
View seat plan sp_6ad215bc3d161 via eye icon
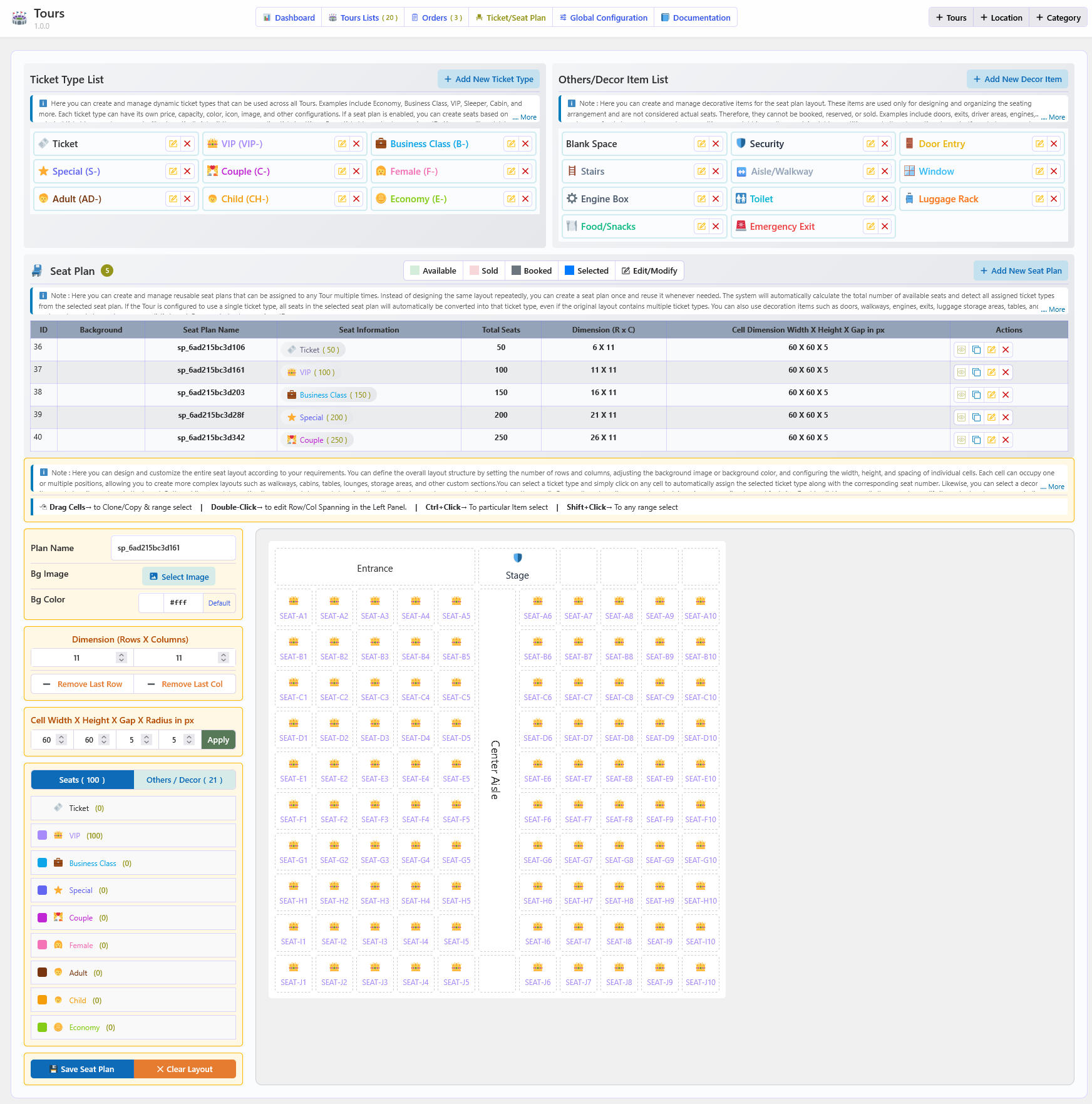pos(961,373)
